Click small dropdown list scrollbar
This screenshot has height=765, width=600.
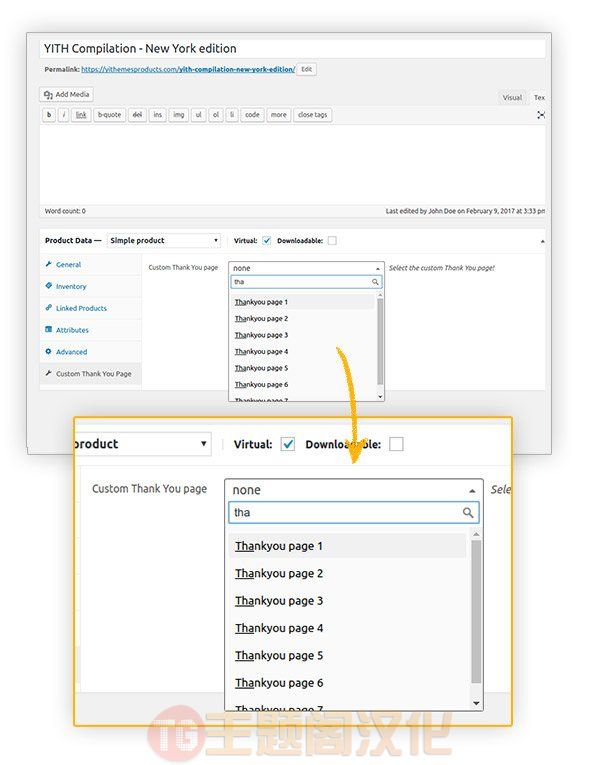[380, 342]
